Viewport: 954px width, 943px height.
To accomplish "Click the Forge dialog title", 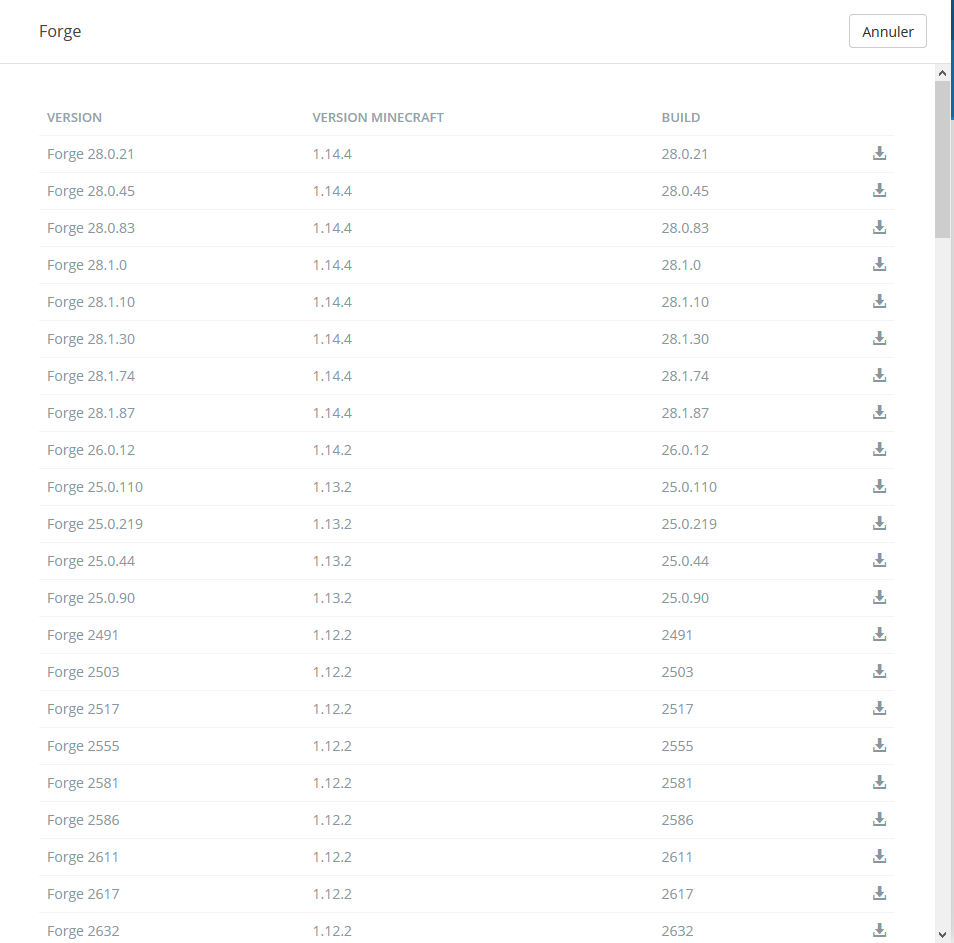I will (x=60, y=32).
